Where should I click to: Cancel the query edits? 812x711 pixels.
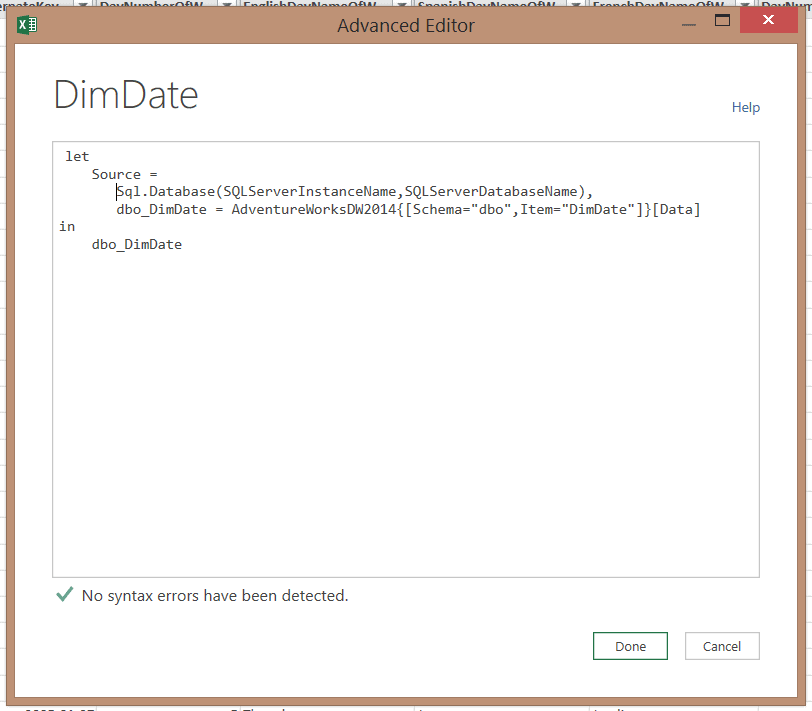tap(721, 646)
